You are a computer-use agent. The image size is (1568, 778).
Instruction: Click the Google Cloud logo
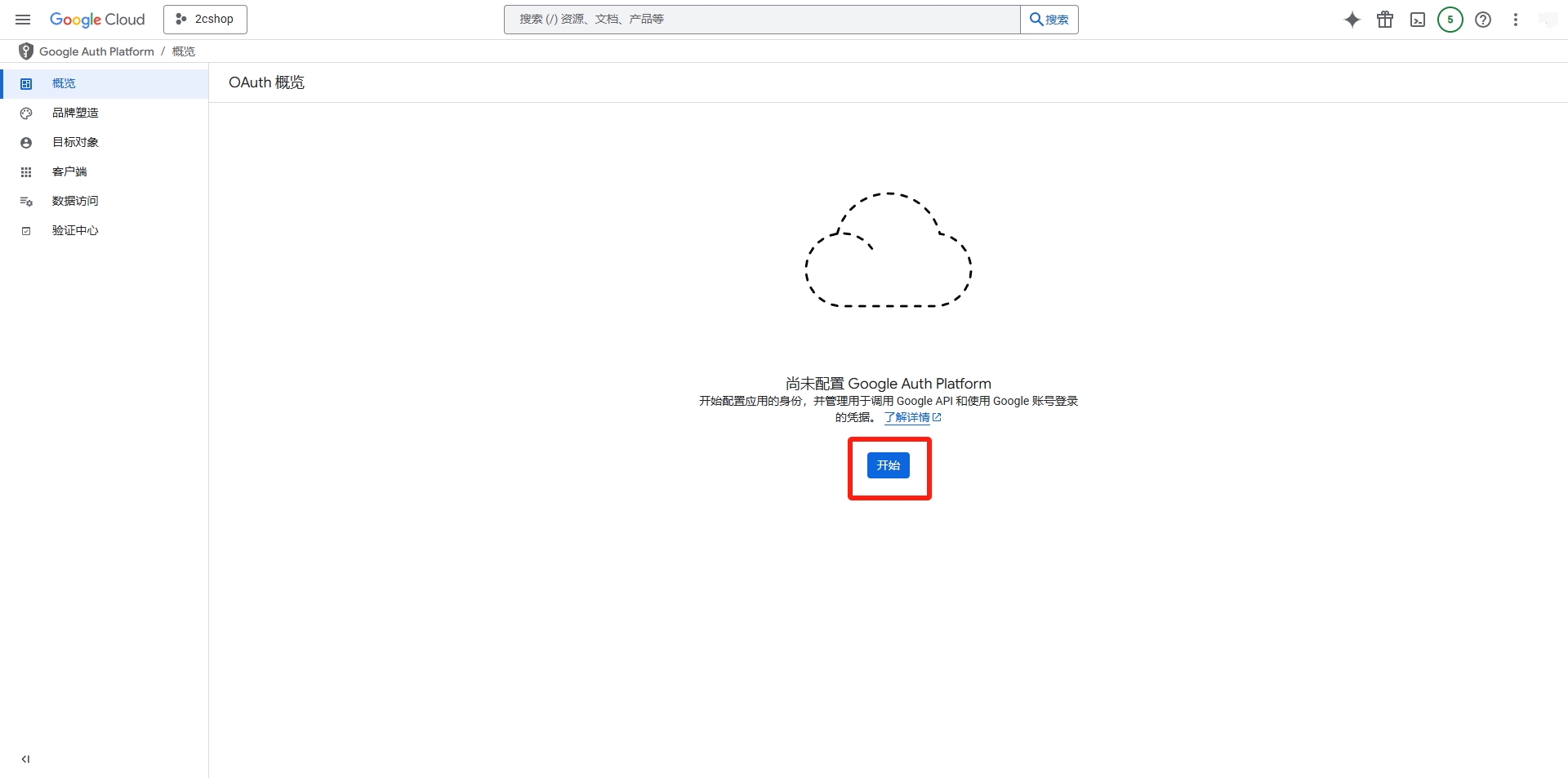[97, 20]
